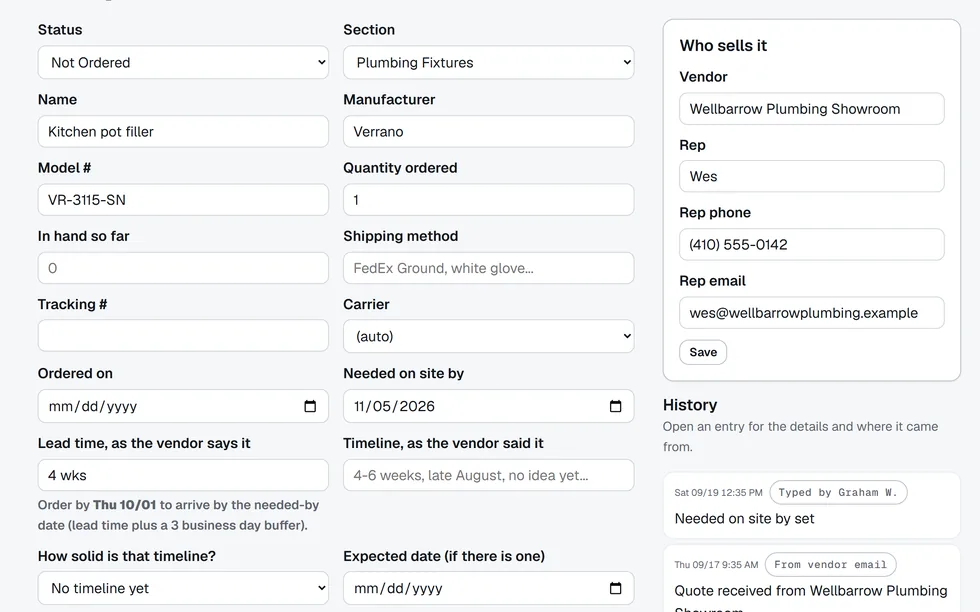Viewport: 980px width, 612px height.
Task: Open calendar picker for Expected date field
Action: (x=616, y=588)
